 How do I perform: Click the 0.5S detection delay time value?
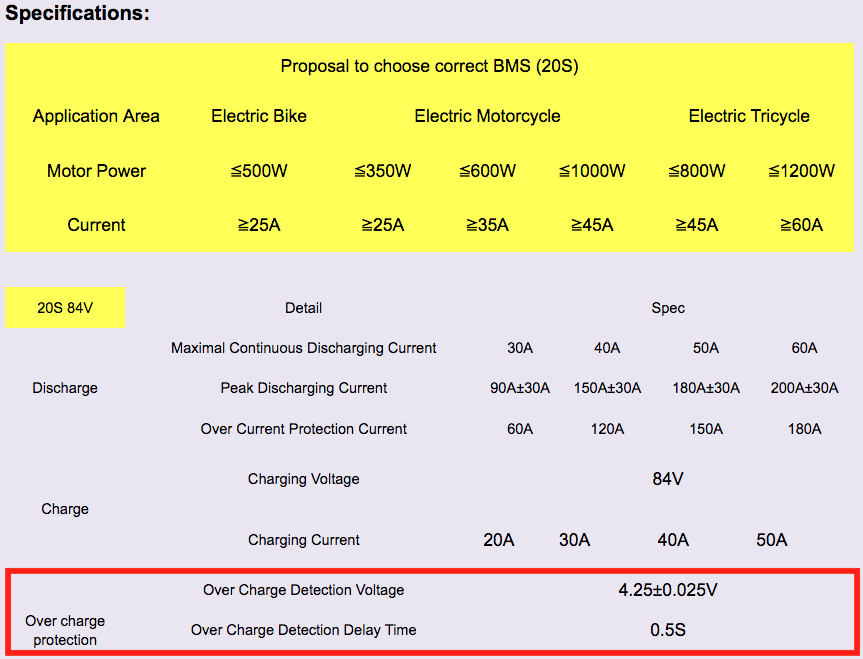[x=667, y=630]
